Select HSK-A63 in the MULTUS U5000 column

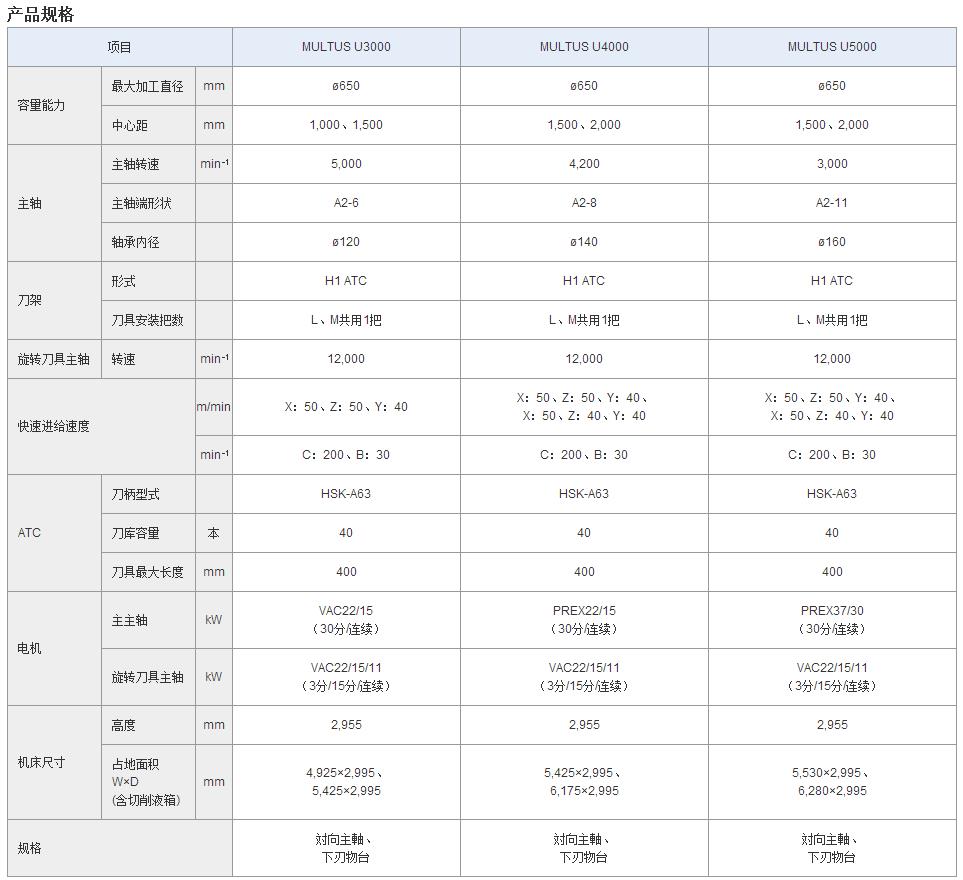832,494
